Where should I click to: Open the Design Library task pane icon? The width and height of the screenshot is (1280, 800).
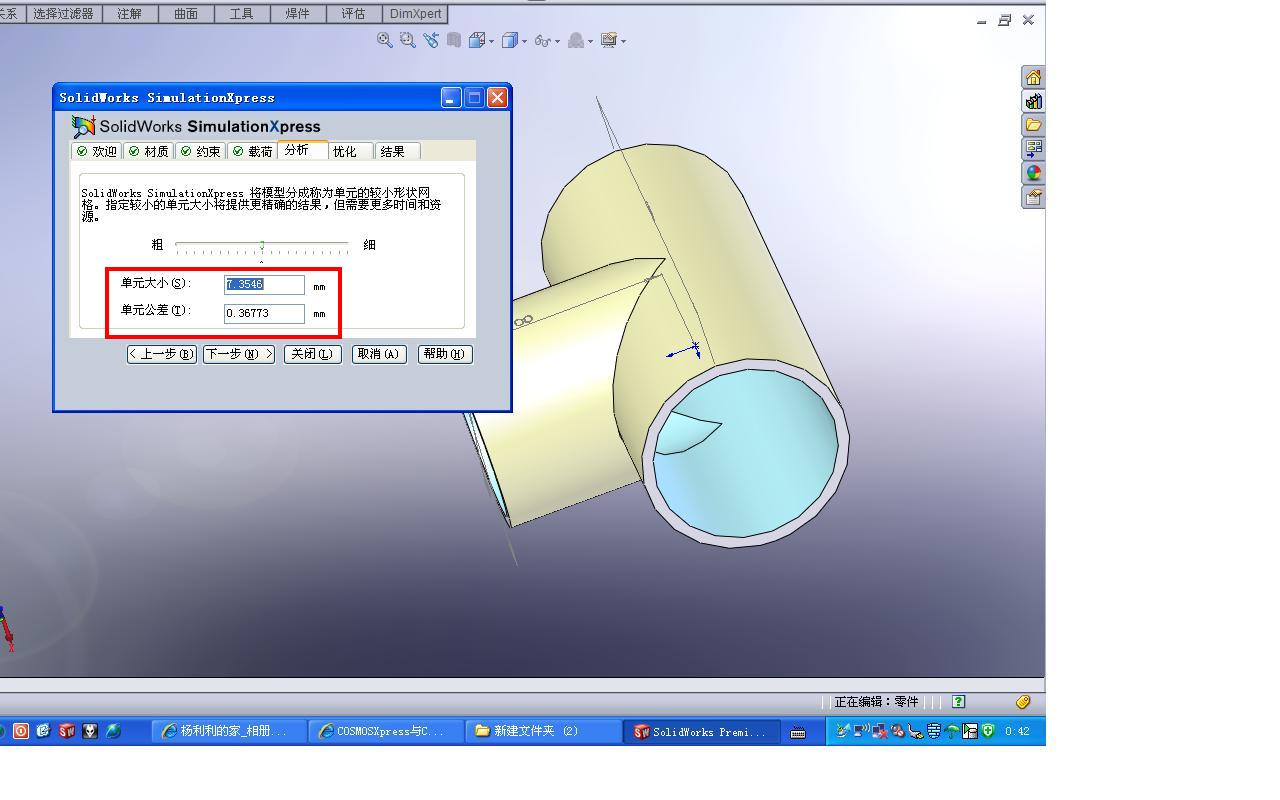coord(1033,101)
